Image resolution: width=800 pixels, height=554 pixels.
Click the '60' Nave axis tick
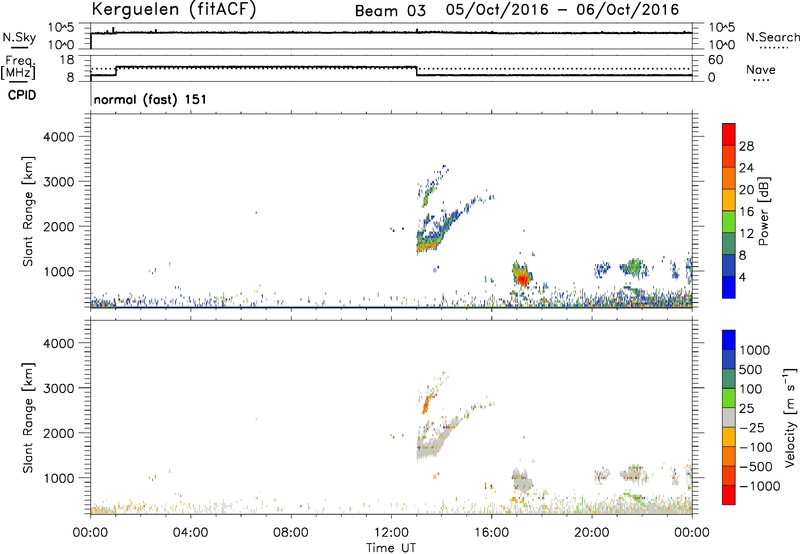tap(715, 60)
